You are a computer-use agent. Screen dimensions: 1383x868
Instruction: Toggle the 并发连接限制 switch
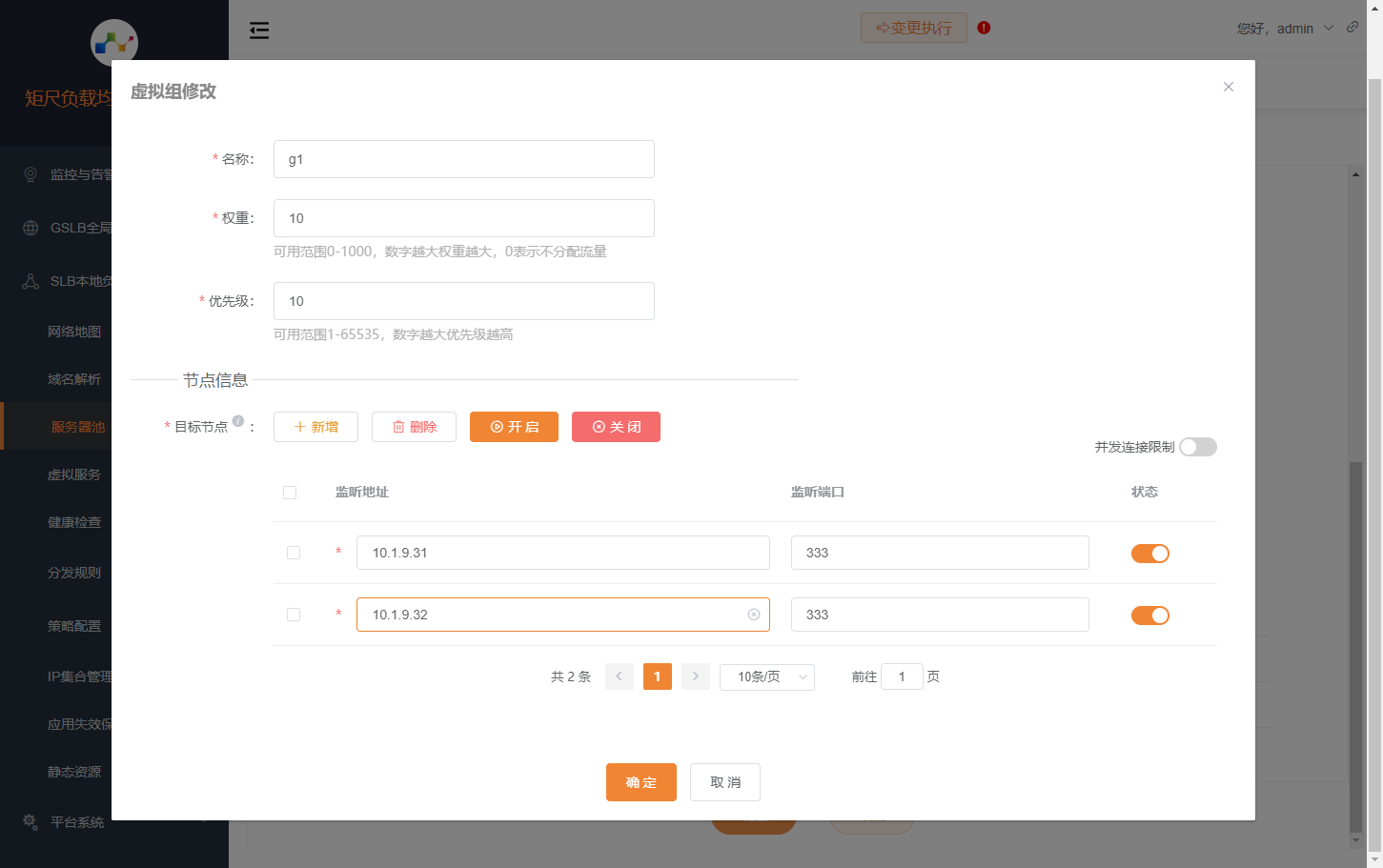click(1197, 447)
